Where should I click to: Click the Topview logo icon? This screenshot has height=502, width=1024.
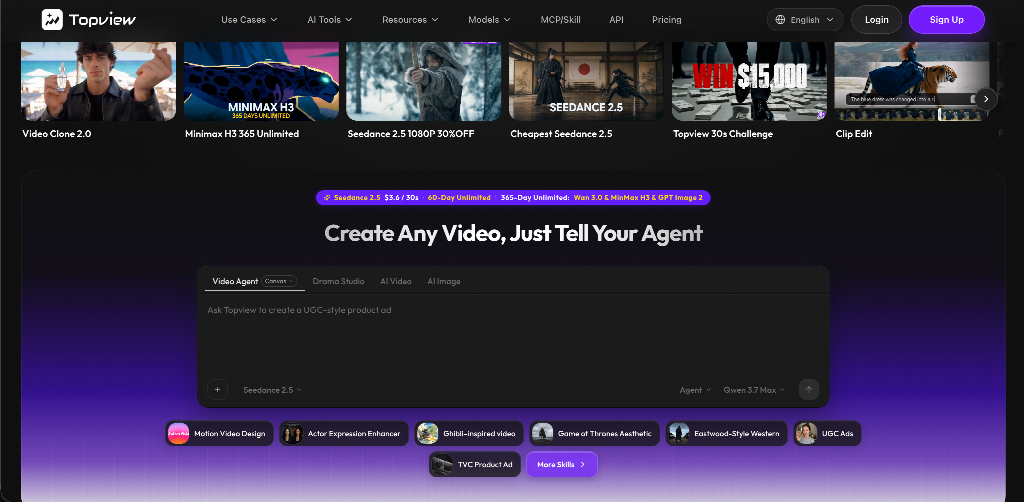pyautogui.click(x=52, y=20)
